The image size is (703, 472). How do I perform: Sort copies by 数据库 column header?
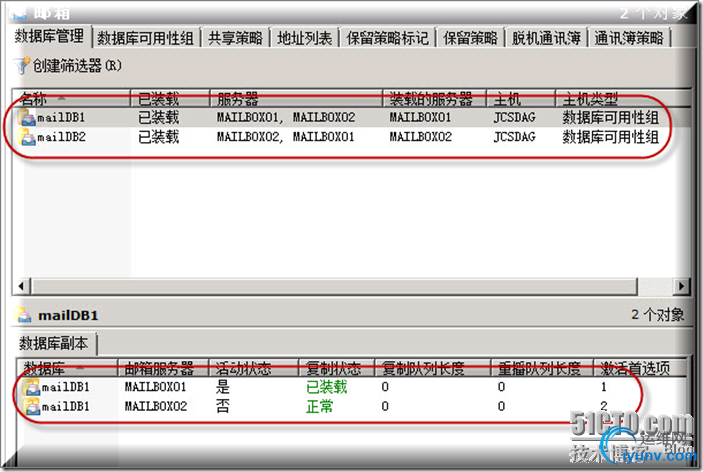click(68, 368)
